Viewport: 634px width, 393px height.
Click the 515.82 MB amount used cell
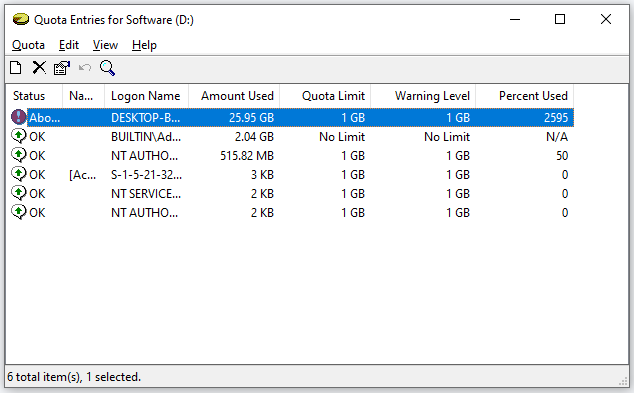click(247, 156)
